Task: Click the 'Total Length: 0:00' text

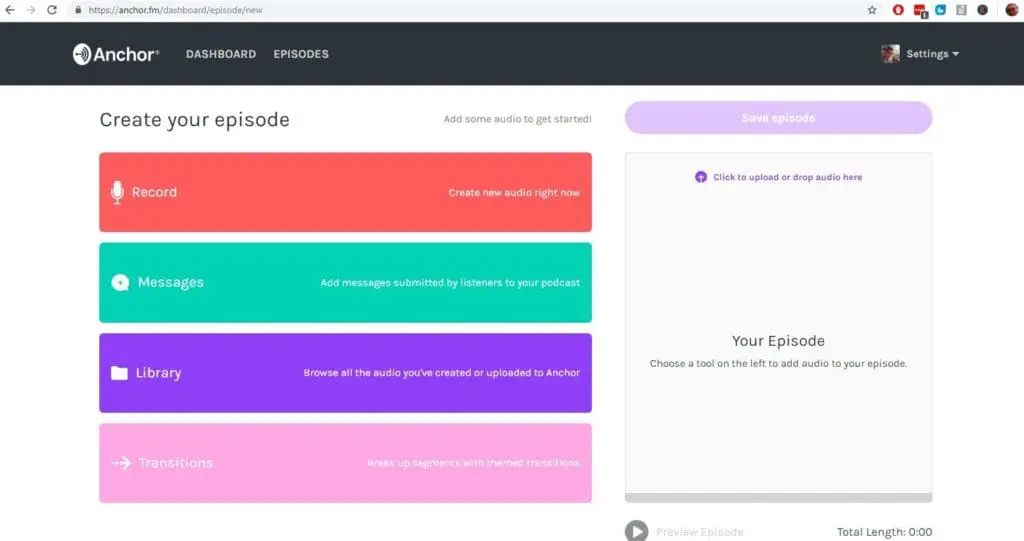Action: [x=884, y=532]
